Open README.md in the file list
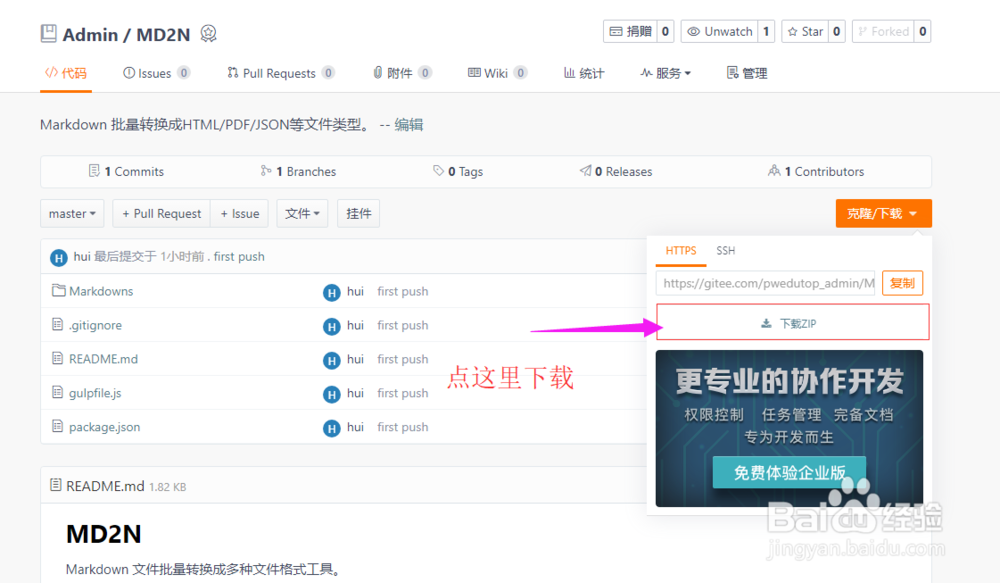The width and height of the screenshot is (1000, 583). [103, 359]
